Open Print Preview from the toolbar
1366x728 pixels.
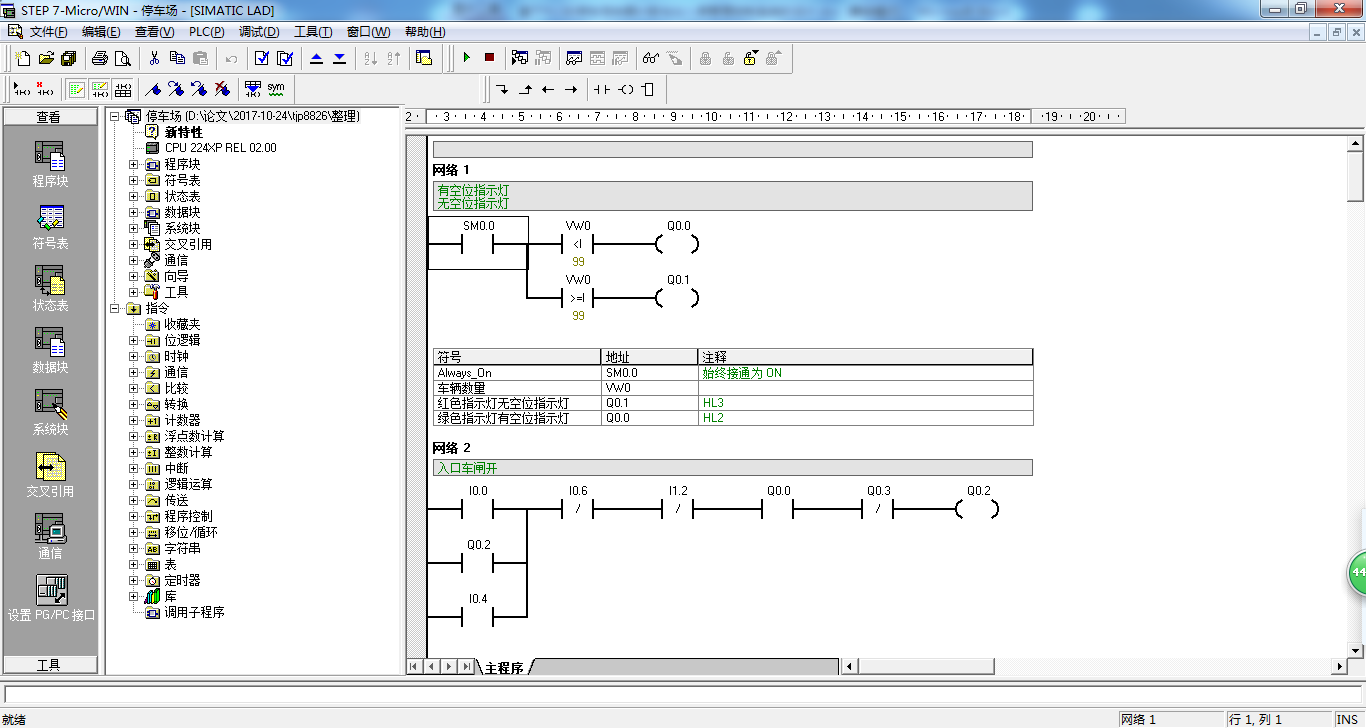(x=123, y=58)
